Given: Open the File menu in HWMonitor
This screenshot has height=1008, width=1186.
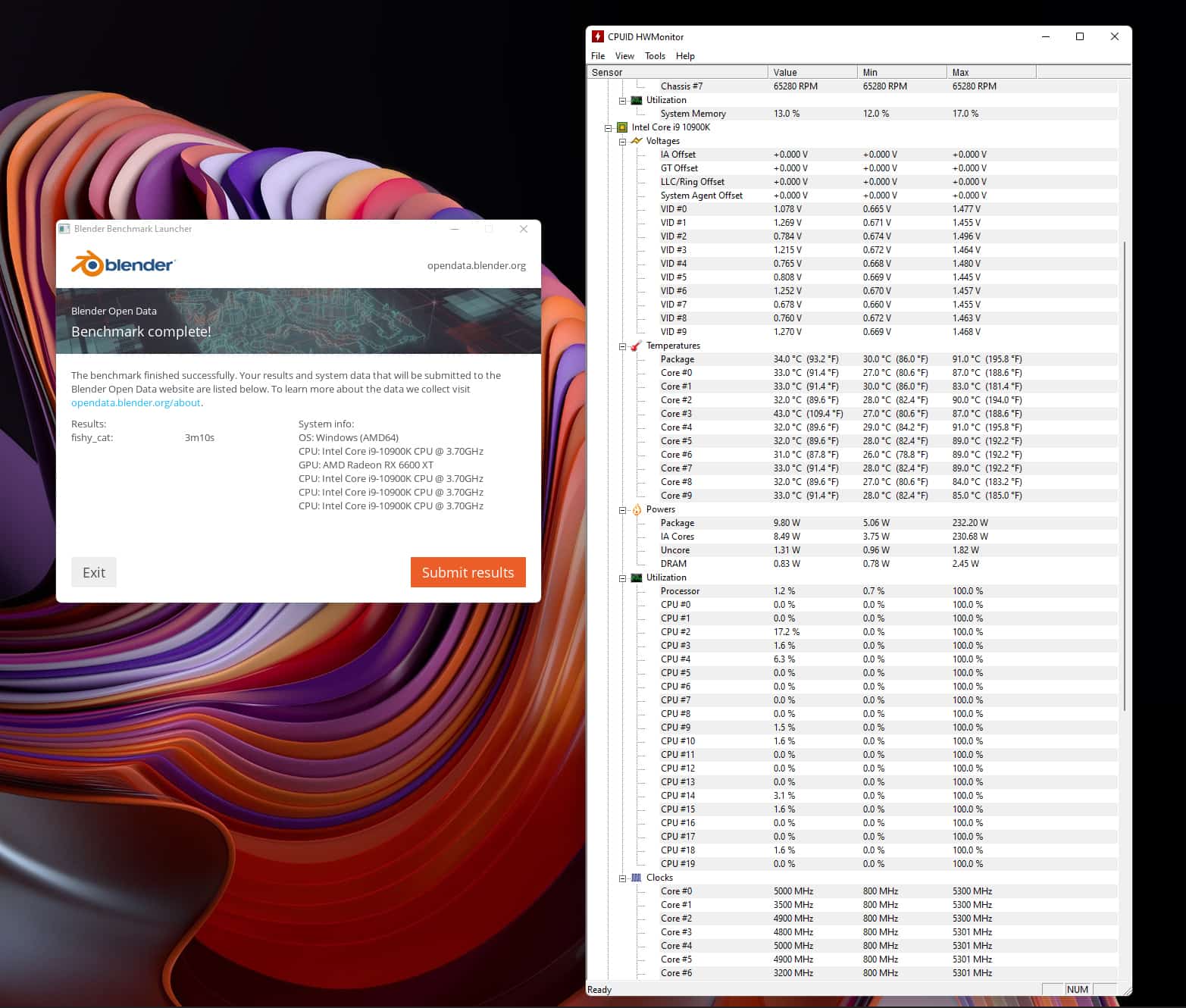Looking at the screenshot, I should pos(598,56).
